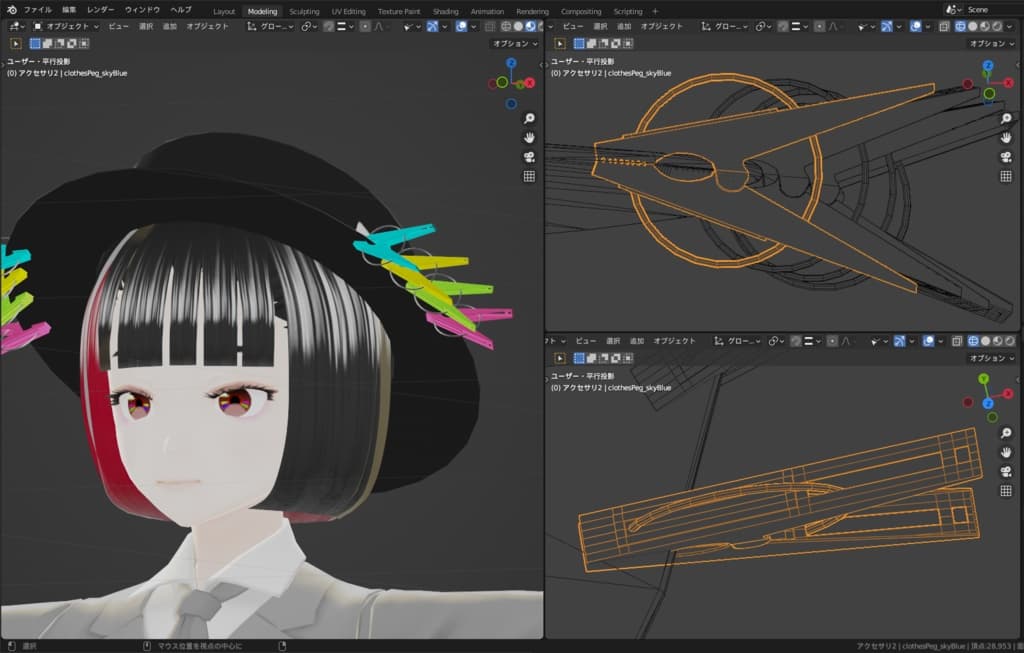Open the オブジェクト mode dropdown in left viewport
The width and height of the screenshot is (1024, 653).
65,26
